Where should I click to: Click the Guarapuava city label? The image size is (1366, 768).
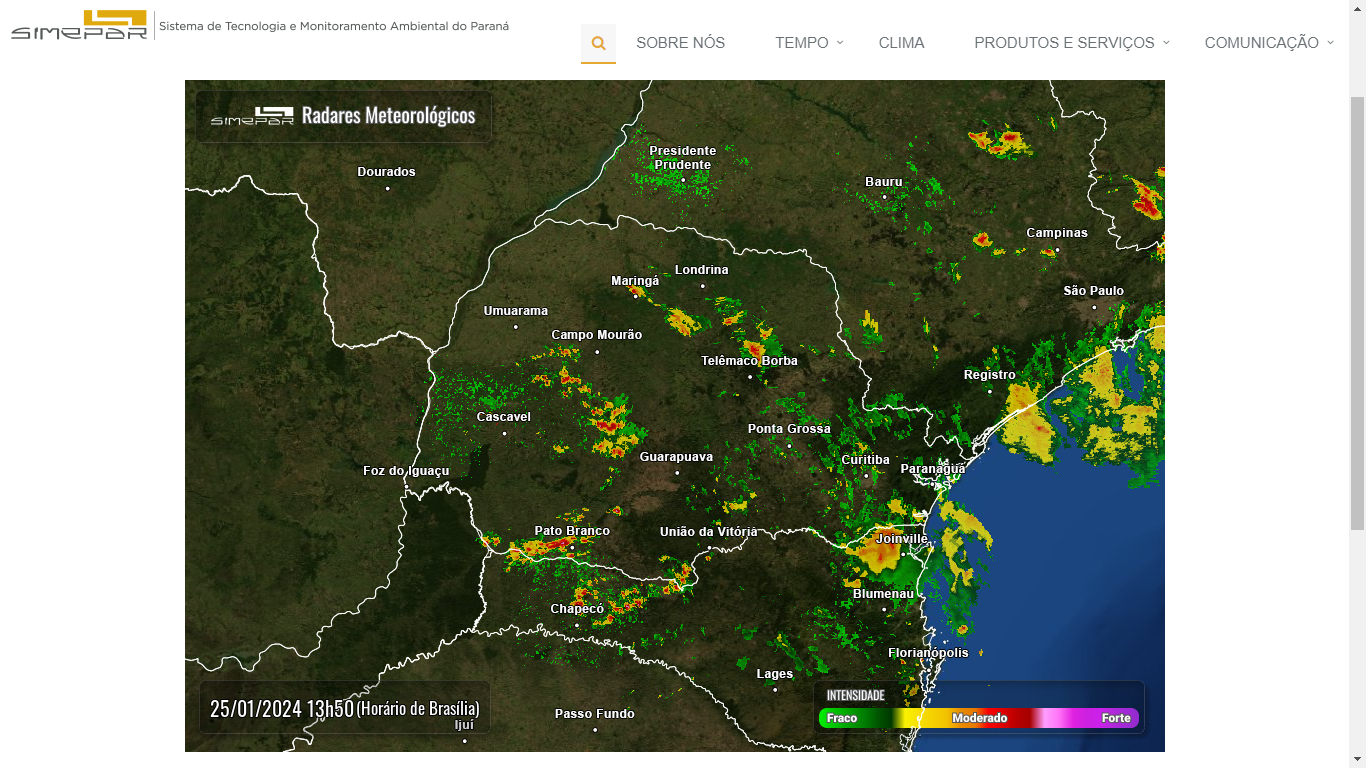tap(677, 457)
